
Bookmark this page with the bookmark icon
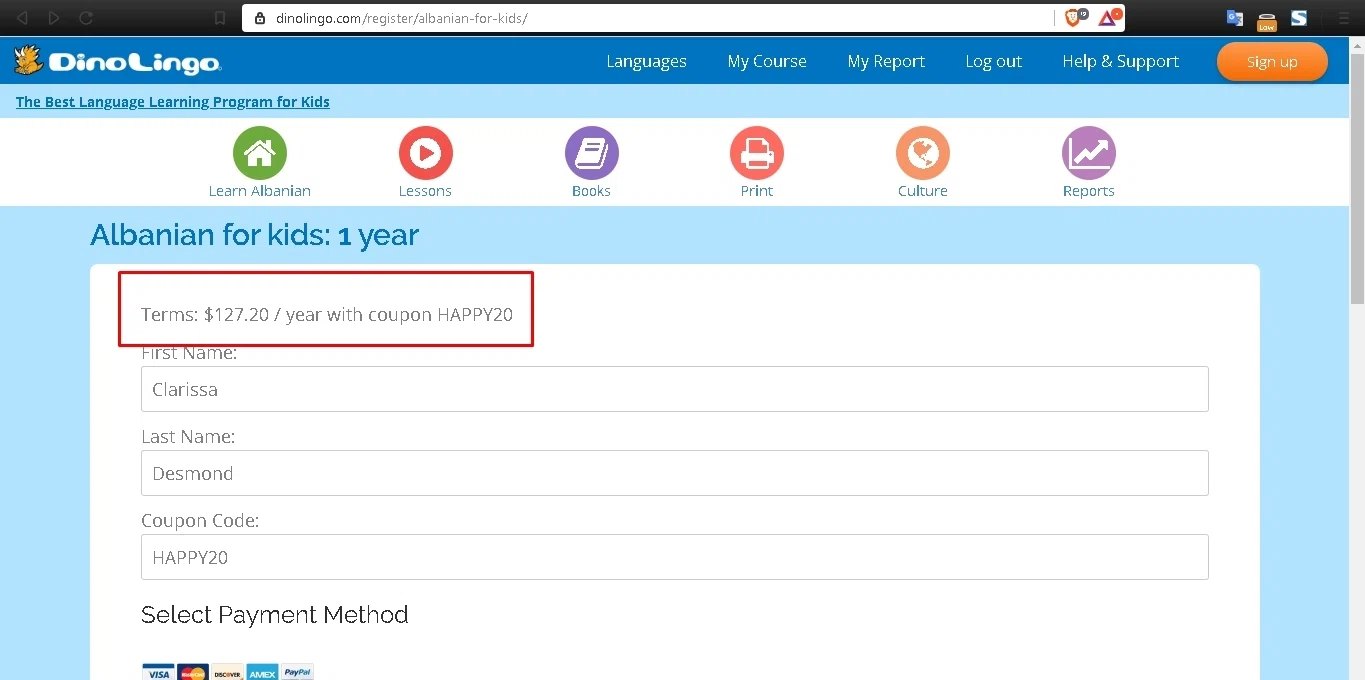220,18
